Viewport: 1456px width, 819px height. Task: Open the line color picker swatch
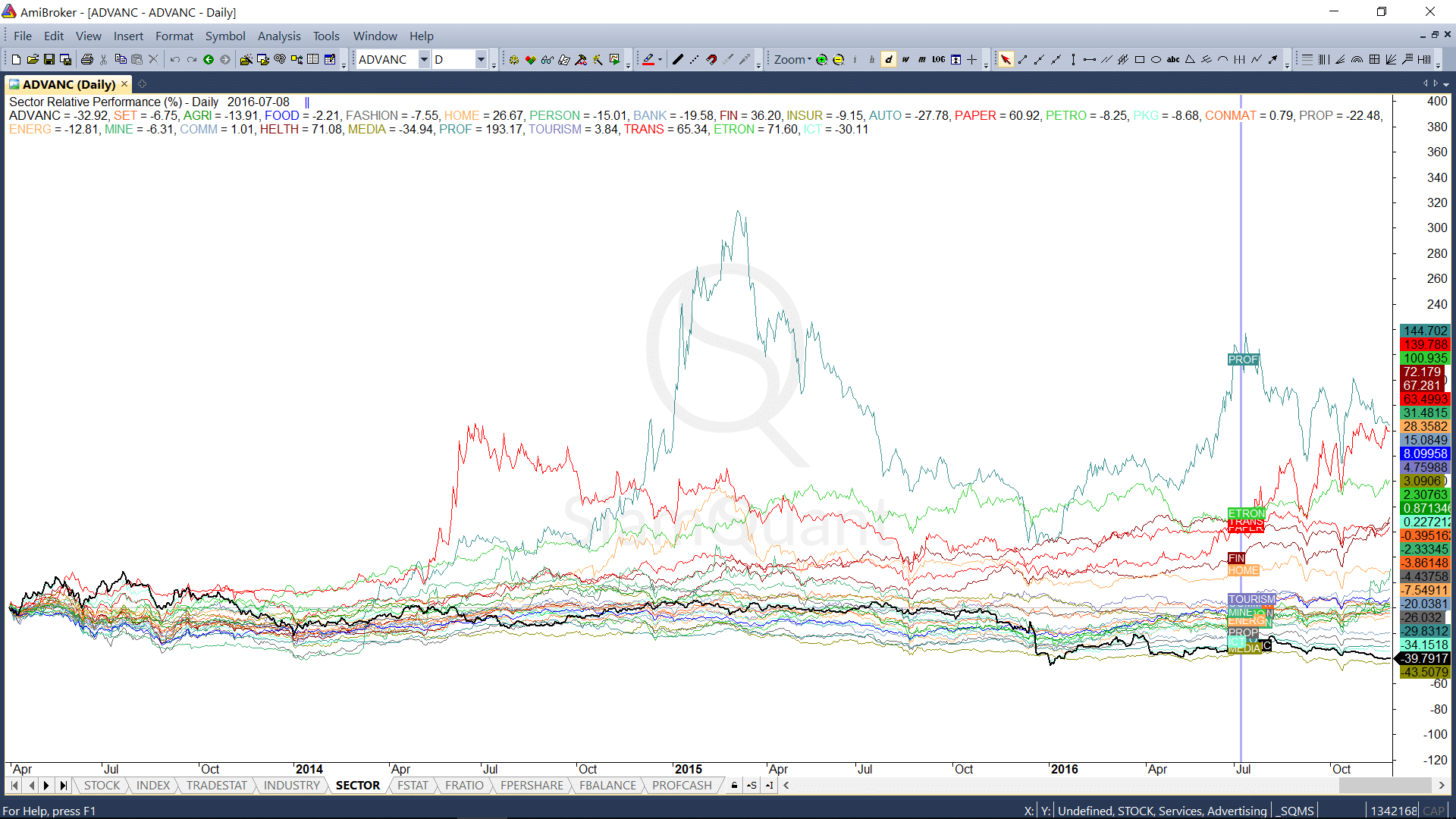(648, 59)
